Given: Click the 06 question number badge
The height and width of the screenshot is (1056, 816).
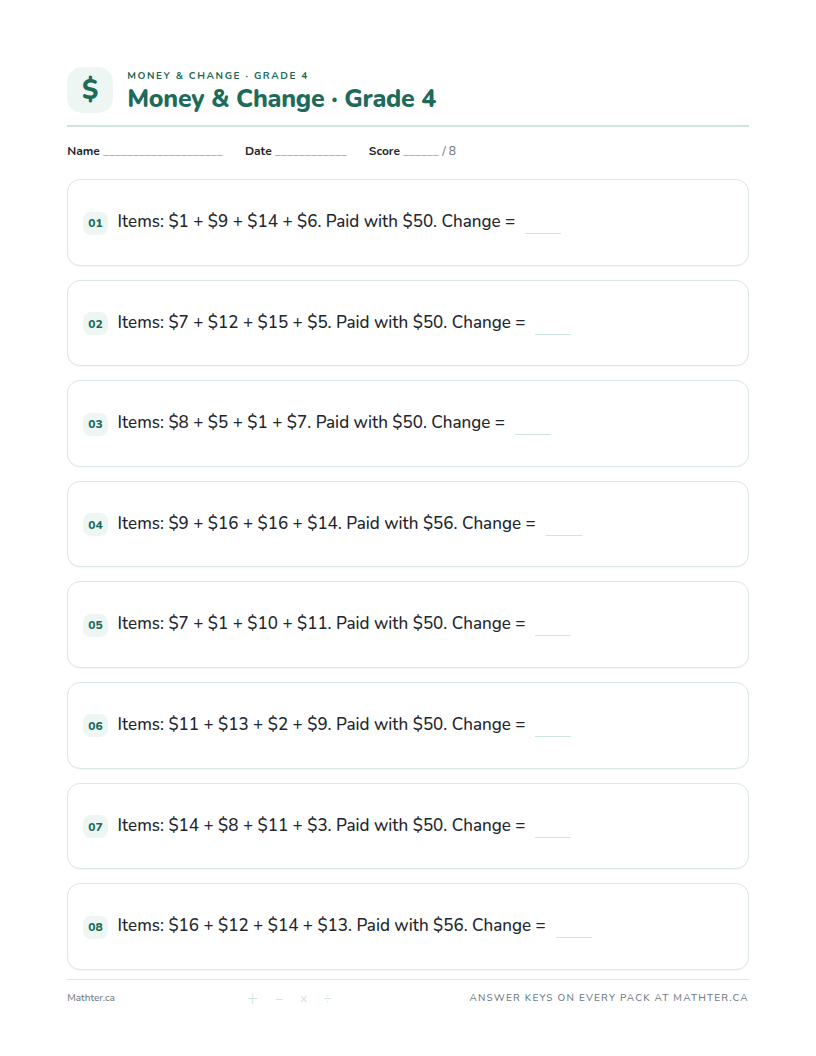Looking at the screenshot, I should 96,726.
